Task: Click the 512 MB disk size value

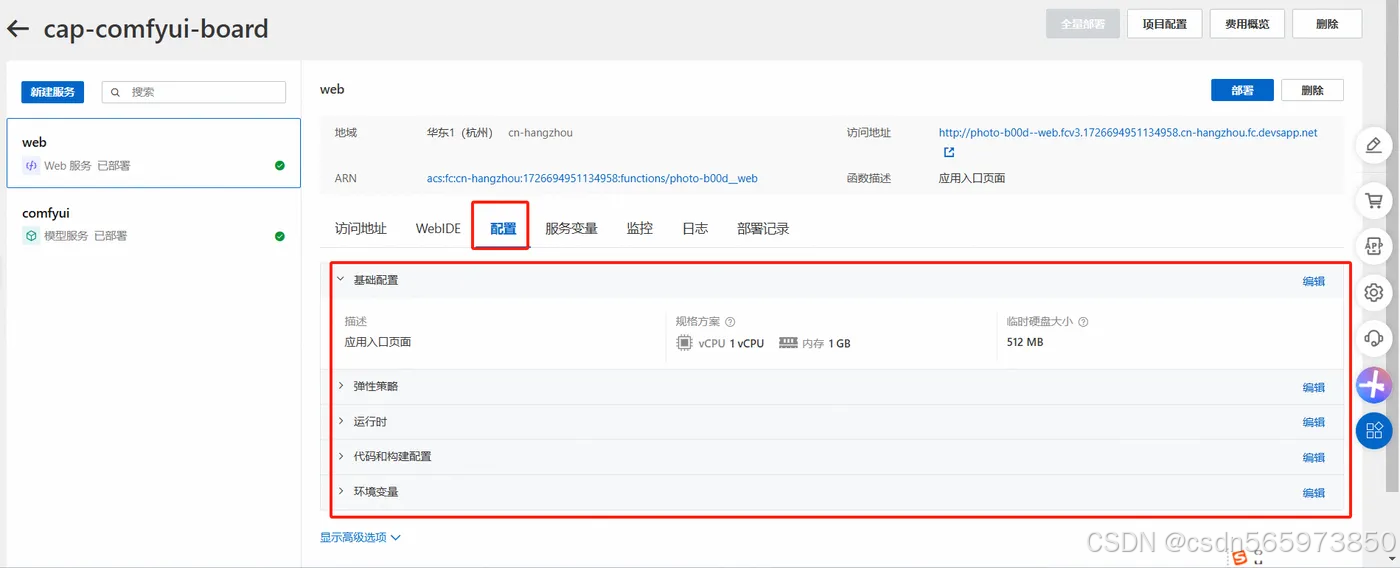Action: (x=1025, y=342)
